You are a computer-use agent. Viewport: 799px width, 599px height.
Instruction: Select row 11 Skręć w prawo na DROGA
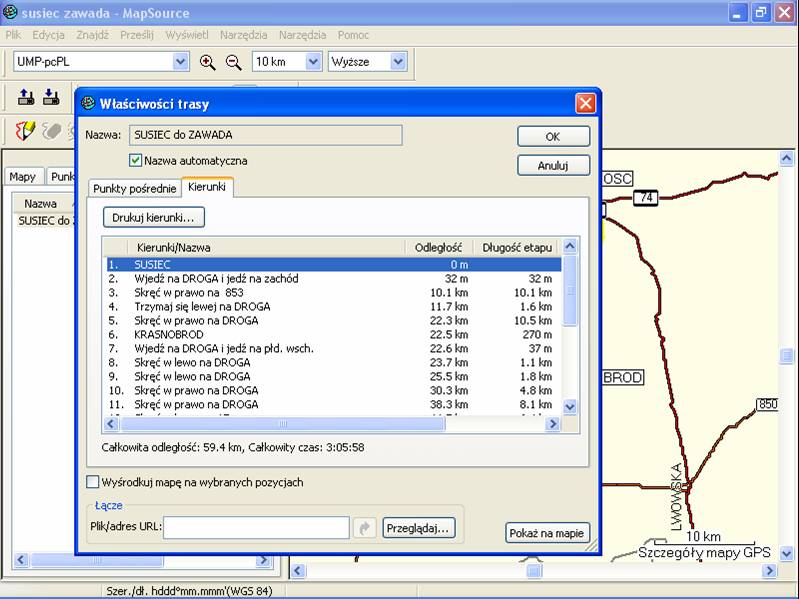click(x=333, y=404)
